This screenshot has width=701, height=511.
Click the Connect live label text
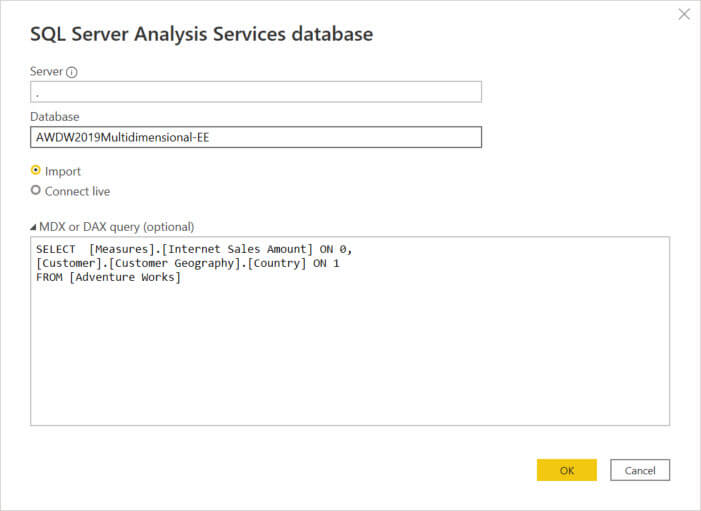point(77,191)
